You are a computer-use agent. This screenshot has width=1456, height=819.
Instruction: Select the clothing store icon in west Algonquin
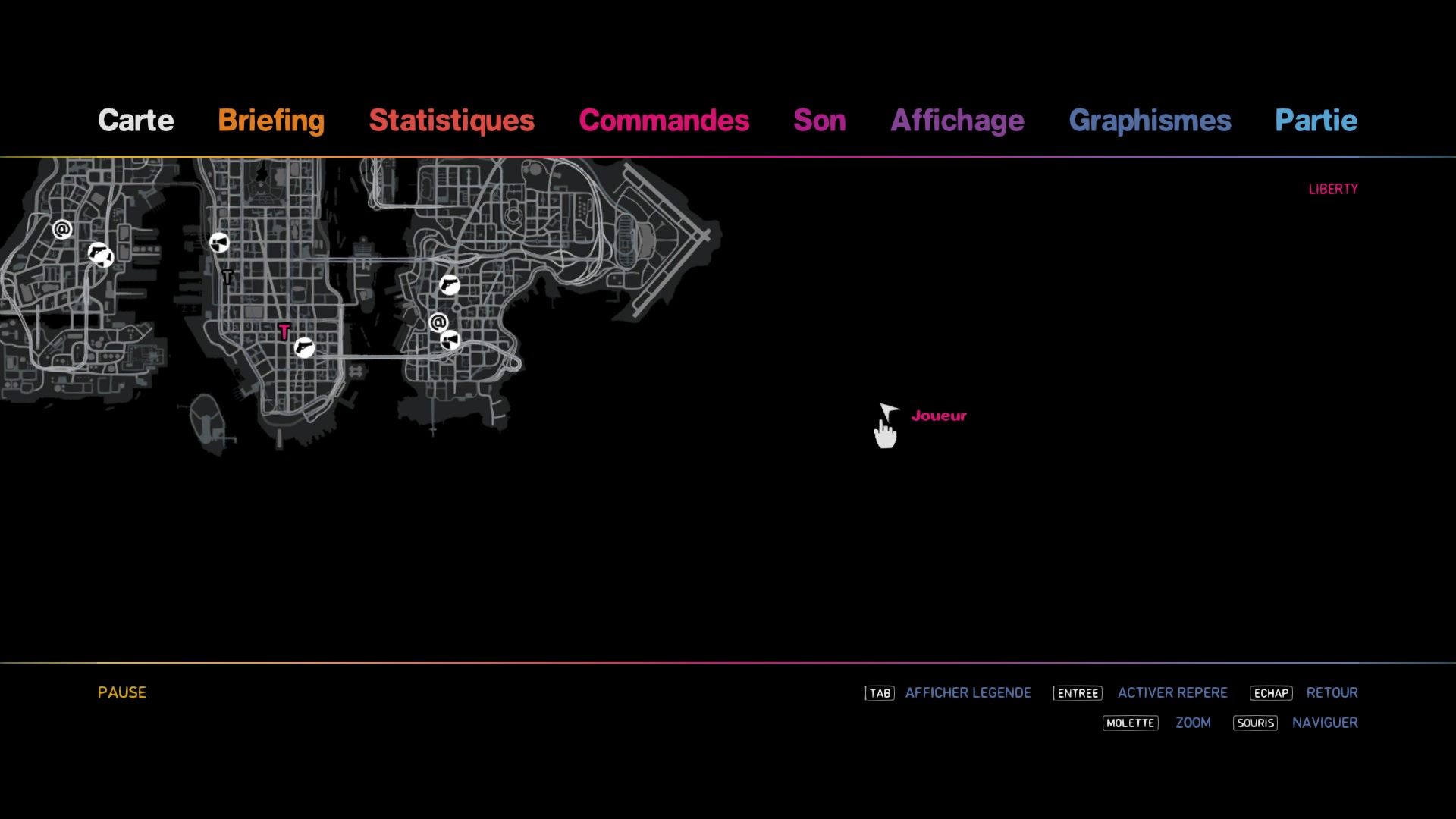[x=219, y=243]
